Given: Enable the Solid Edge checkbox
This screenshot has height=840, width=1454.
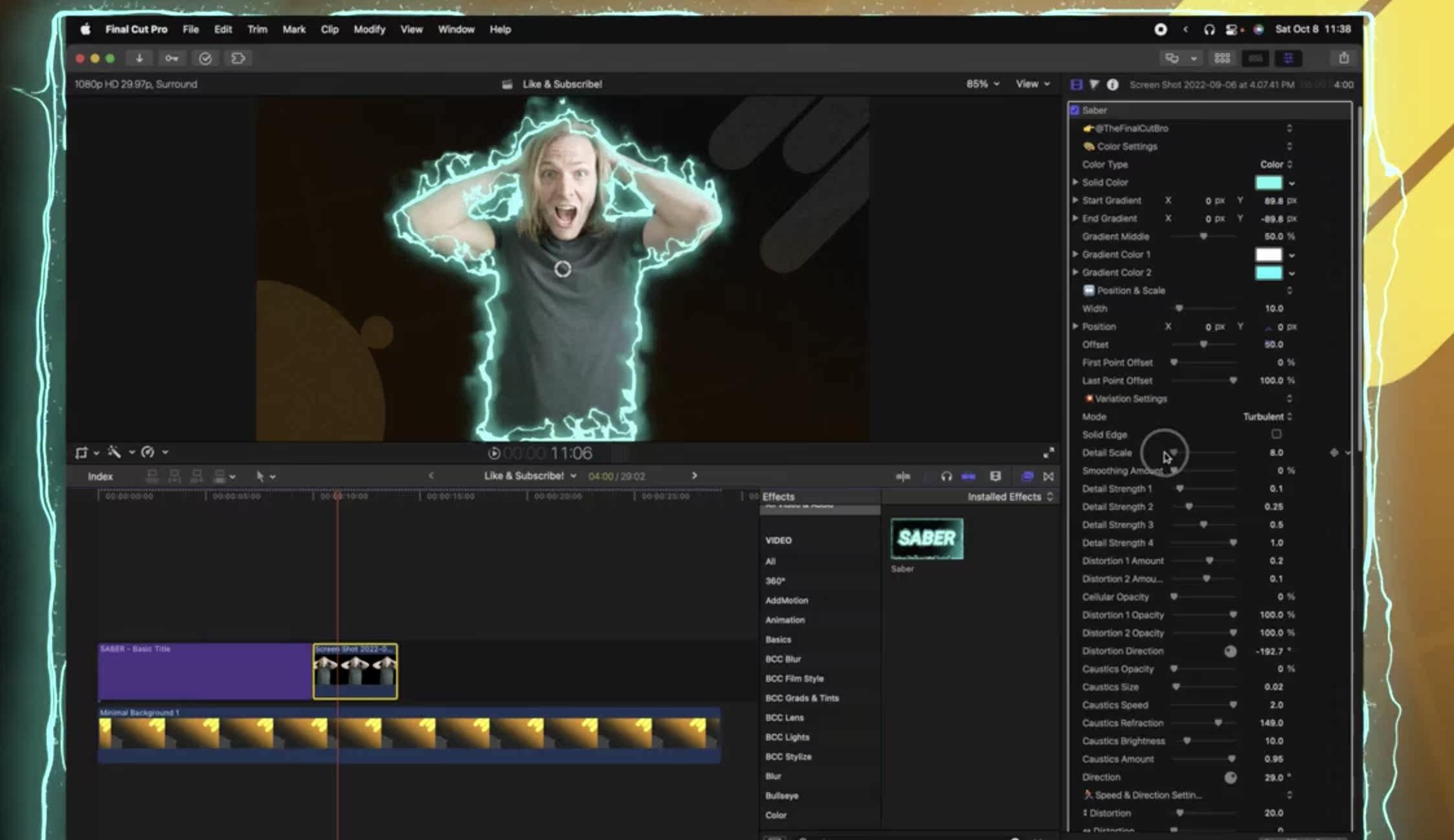Looking at the screenshot, I should click(x=1276, y=434).
